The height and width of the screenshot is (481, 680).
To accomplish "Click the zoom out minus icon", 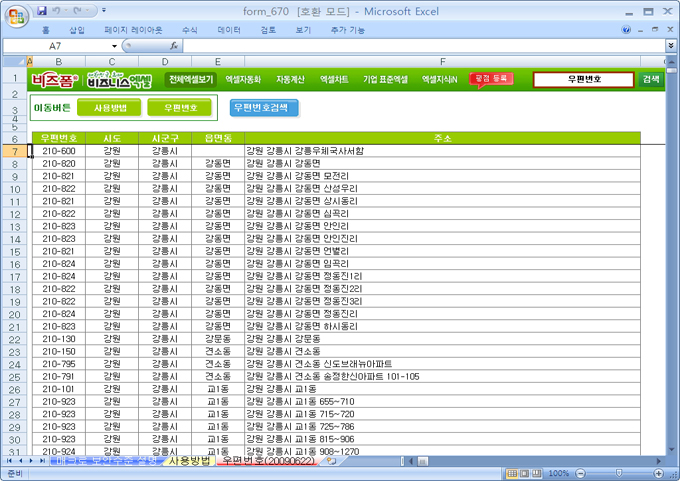I will (x=579, y=473).
